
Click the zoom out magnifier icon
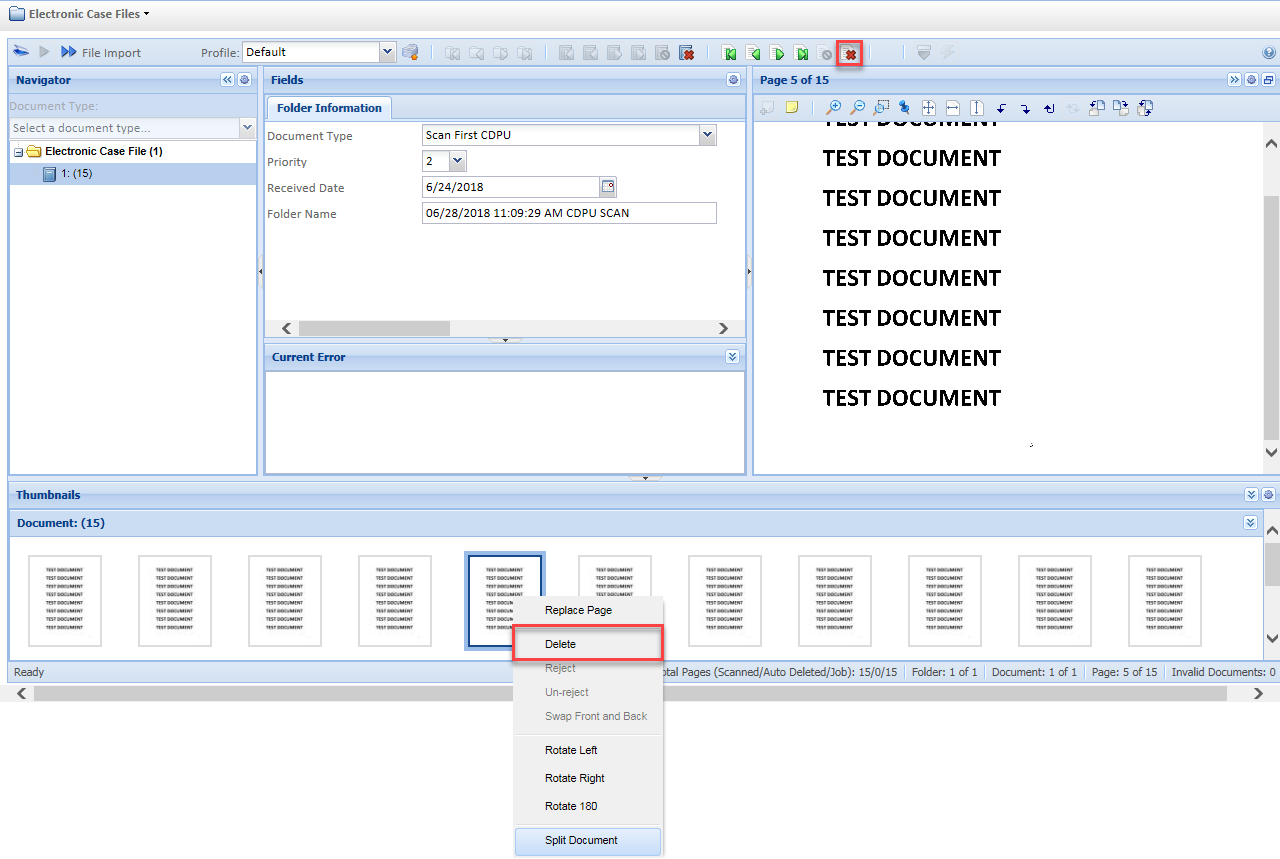pos(857,108)
